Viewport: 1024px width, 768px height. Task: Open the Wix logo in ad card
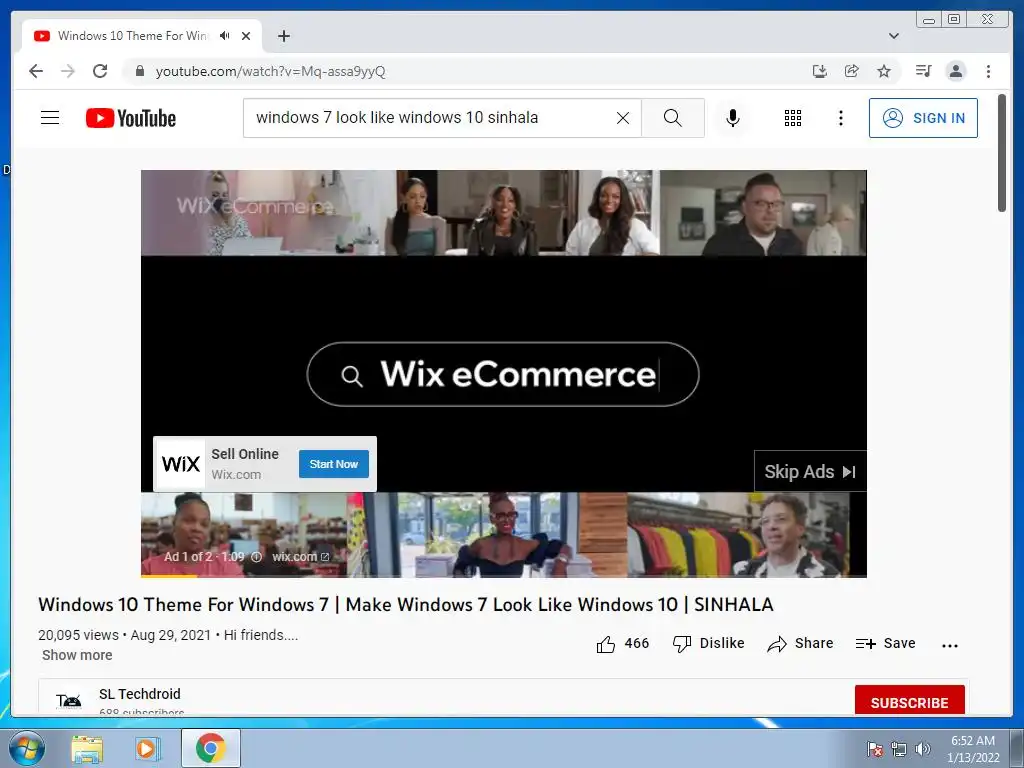(x=181, y=464)
